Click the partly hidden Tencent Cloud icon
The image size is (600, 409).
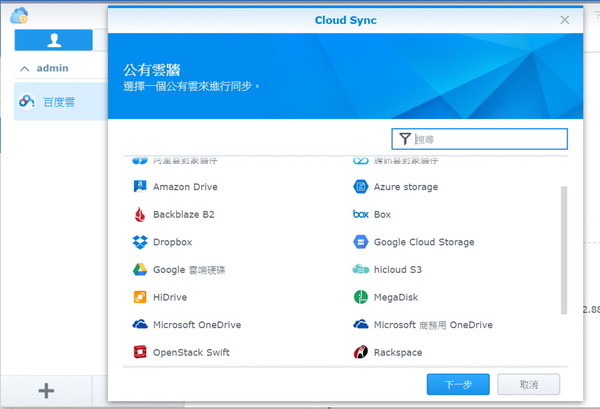[x=360, y=161]
